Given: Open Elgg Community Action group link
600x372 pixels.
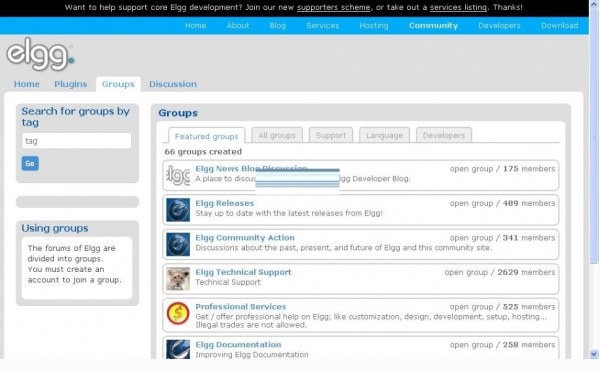Looking at the screenshot, I should click(x=245, y=238).
